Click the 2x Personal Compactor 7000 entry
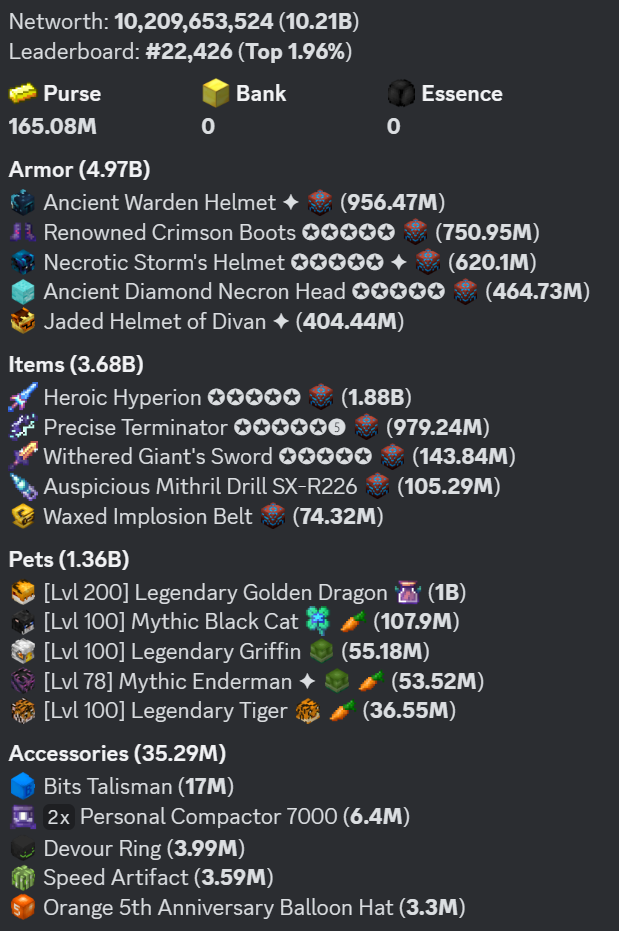 point(208,817)
